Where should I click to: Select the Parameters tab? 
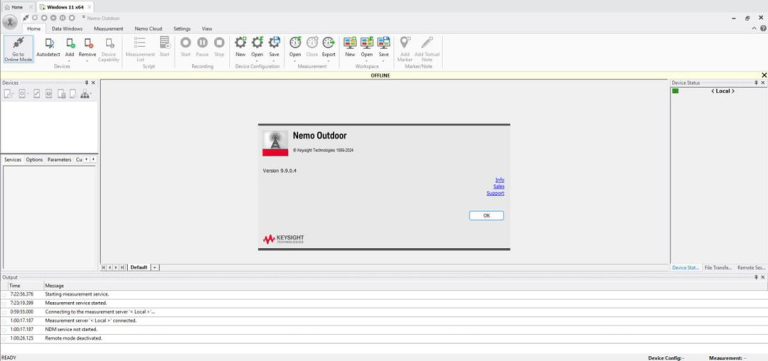click(x=59, y=160)
